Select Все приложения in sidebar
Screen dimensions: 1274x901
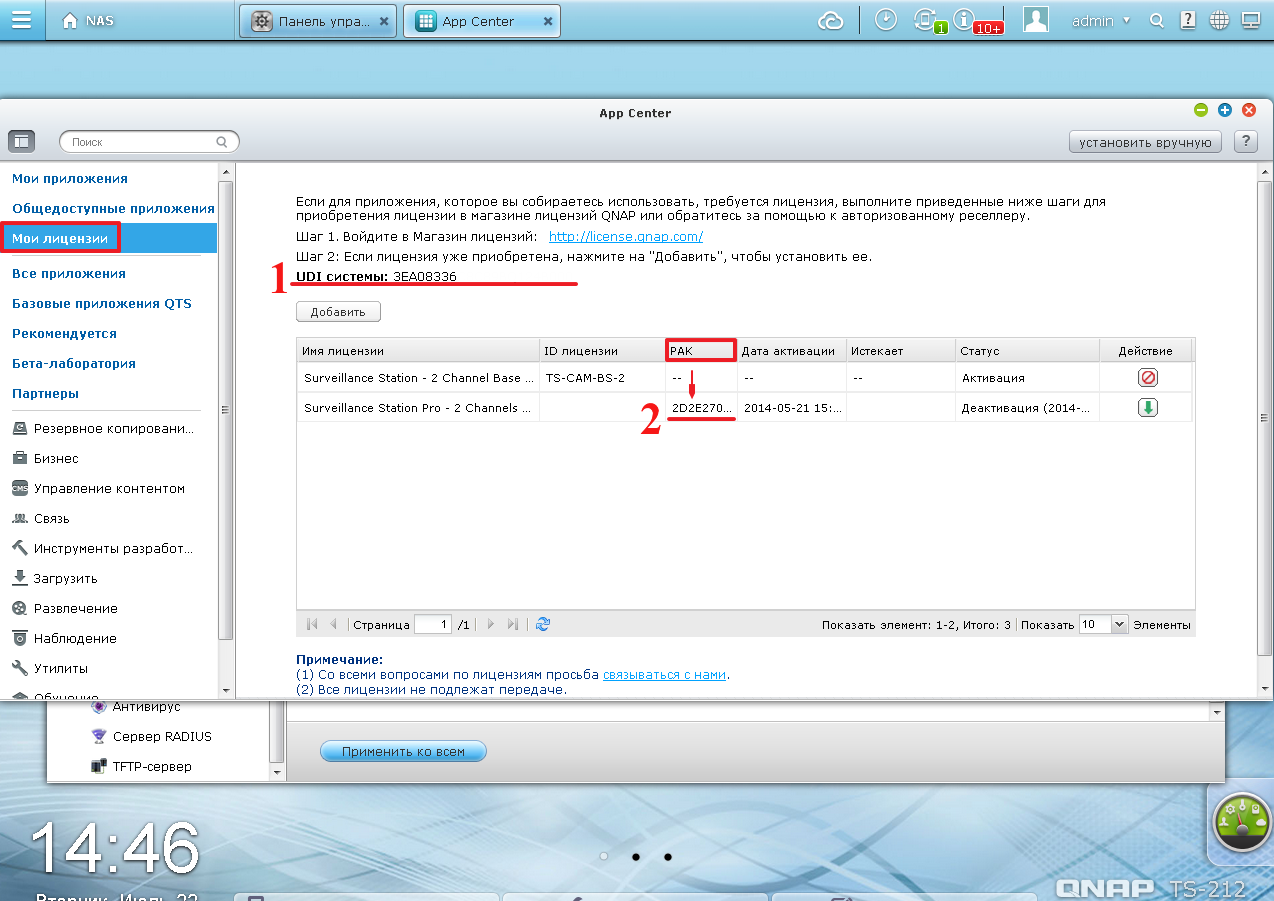click(69, 273)
